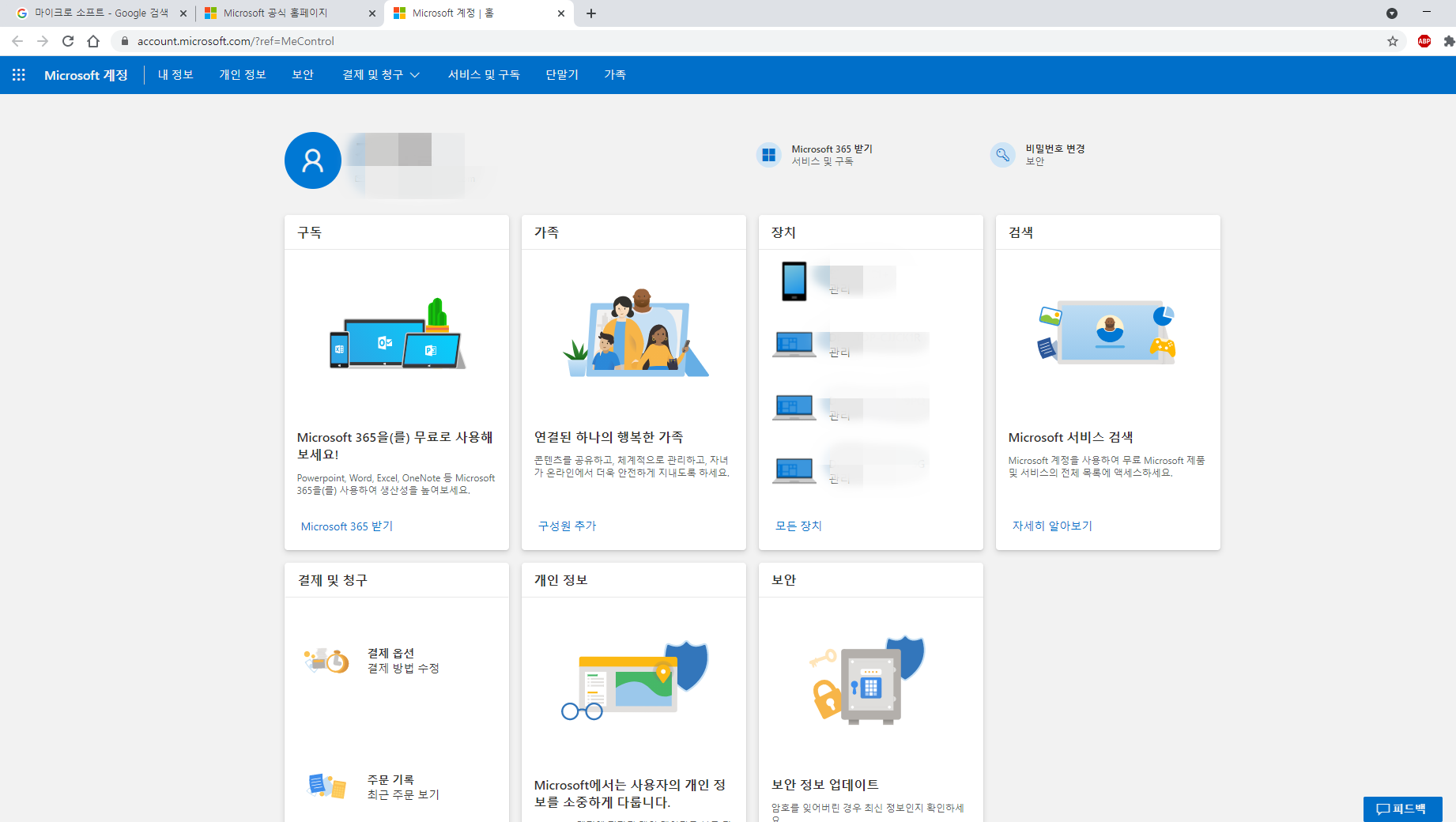The height and width of the screenshot is (822, 1456).
Task: Click the Microsoft 서비스 검색 heading
Action: click(x=1070, y=437)
